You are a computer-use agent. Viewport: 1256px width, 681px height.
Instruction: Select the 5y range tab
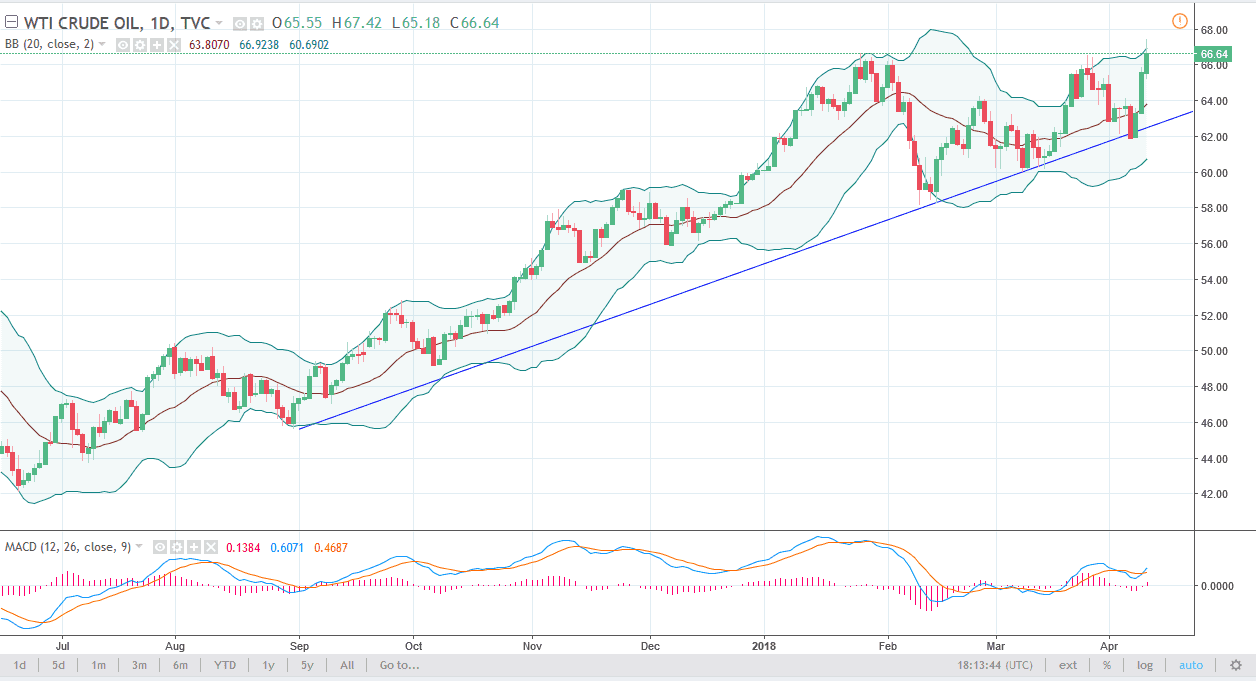pos(304,665)
